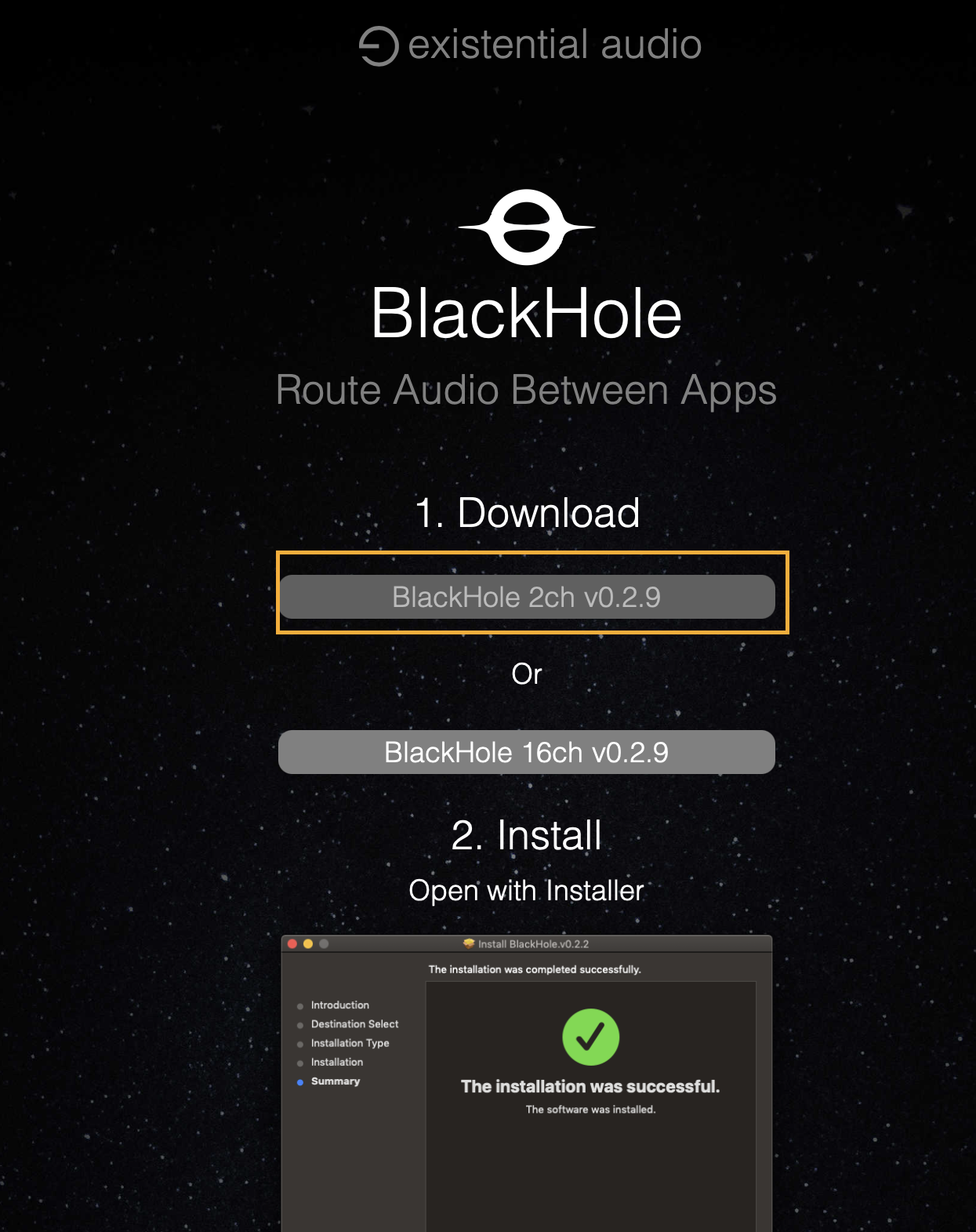
Task: Click installation was completed successfully line
Action: [x=535, y=970]
